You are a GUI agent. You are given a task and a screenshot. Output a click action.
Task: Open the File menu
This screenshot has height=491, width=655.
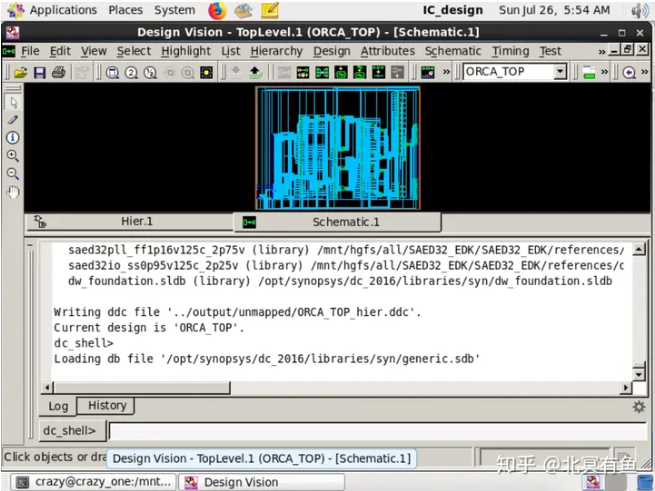point(30,51)
